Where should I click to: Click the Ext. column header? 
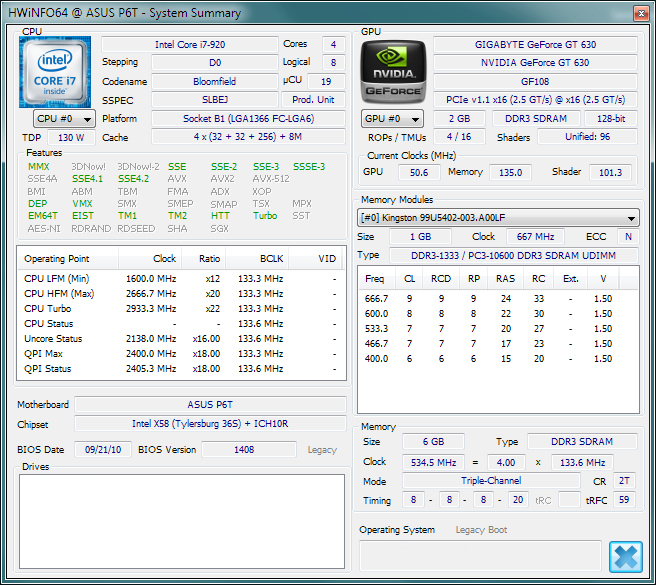click(570, 279)
